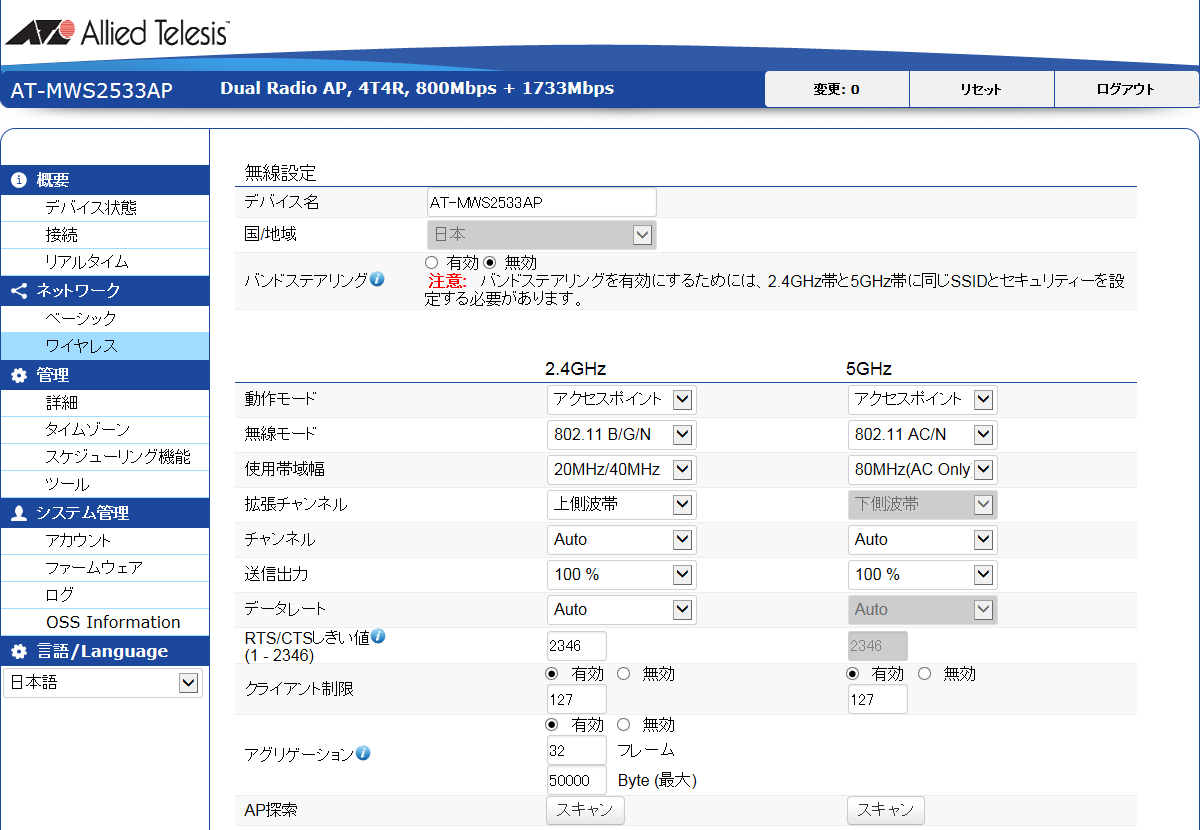
Task: Open アカウント page
Action: 105,540
